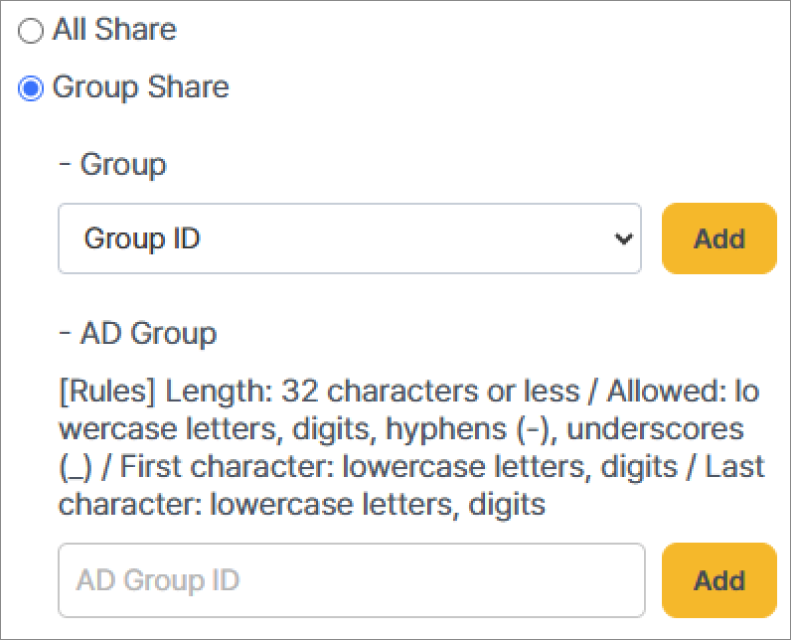Click the All Share label text
The image size is (792, 640).
114,30
